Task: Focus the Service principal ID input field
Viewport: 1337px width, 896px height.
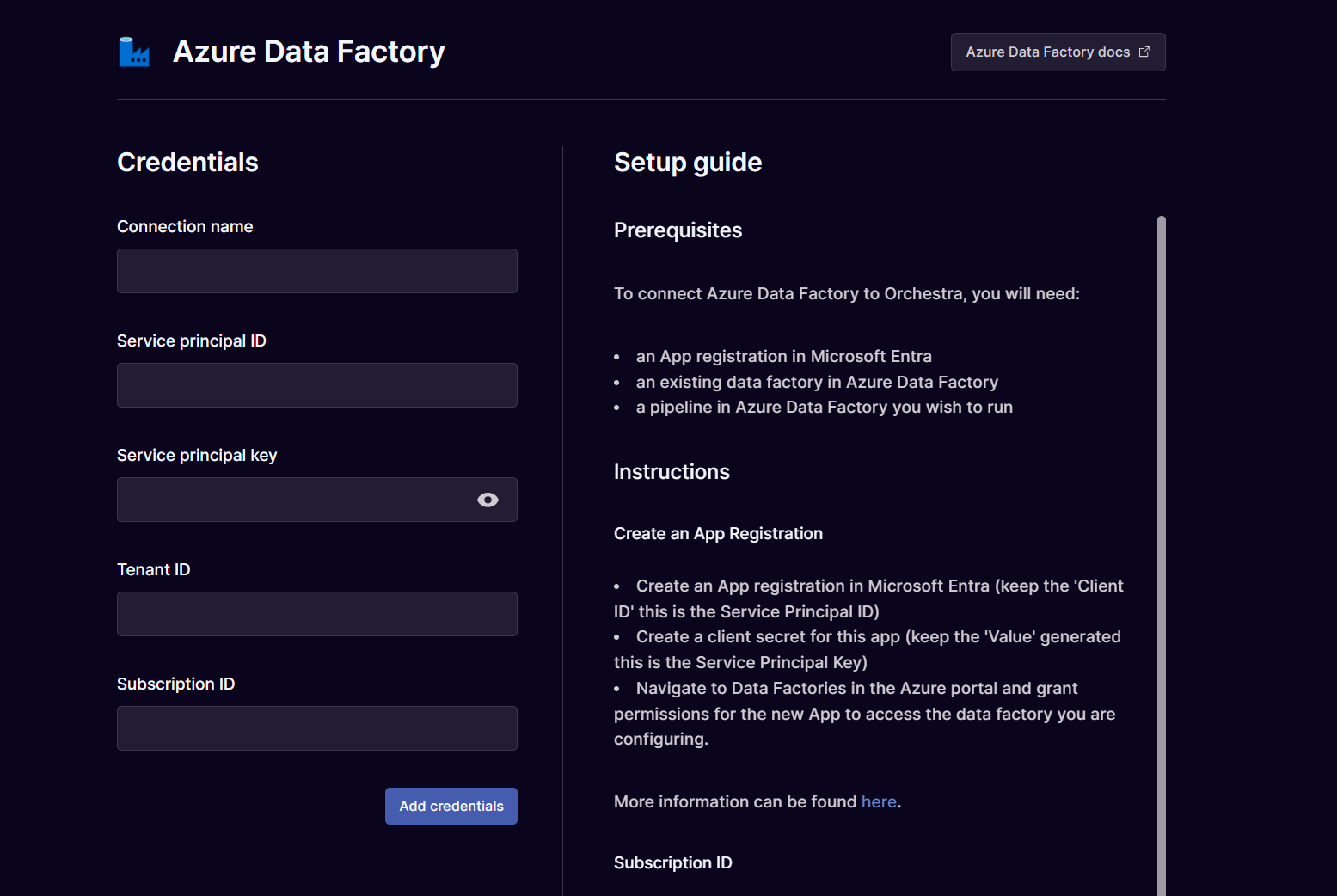Action: (x=317, y=385)
